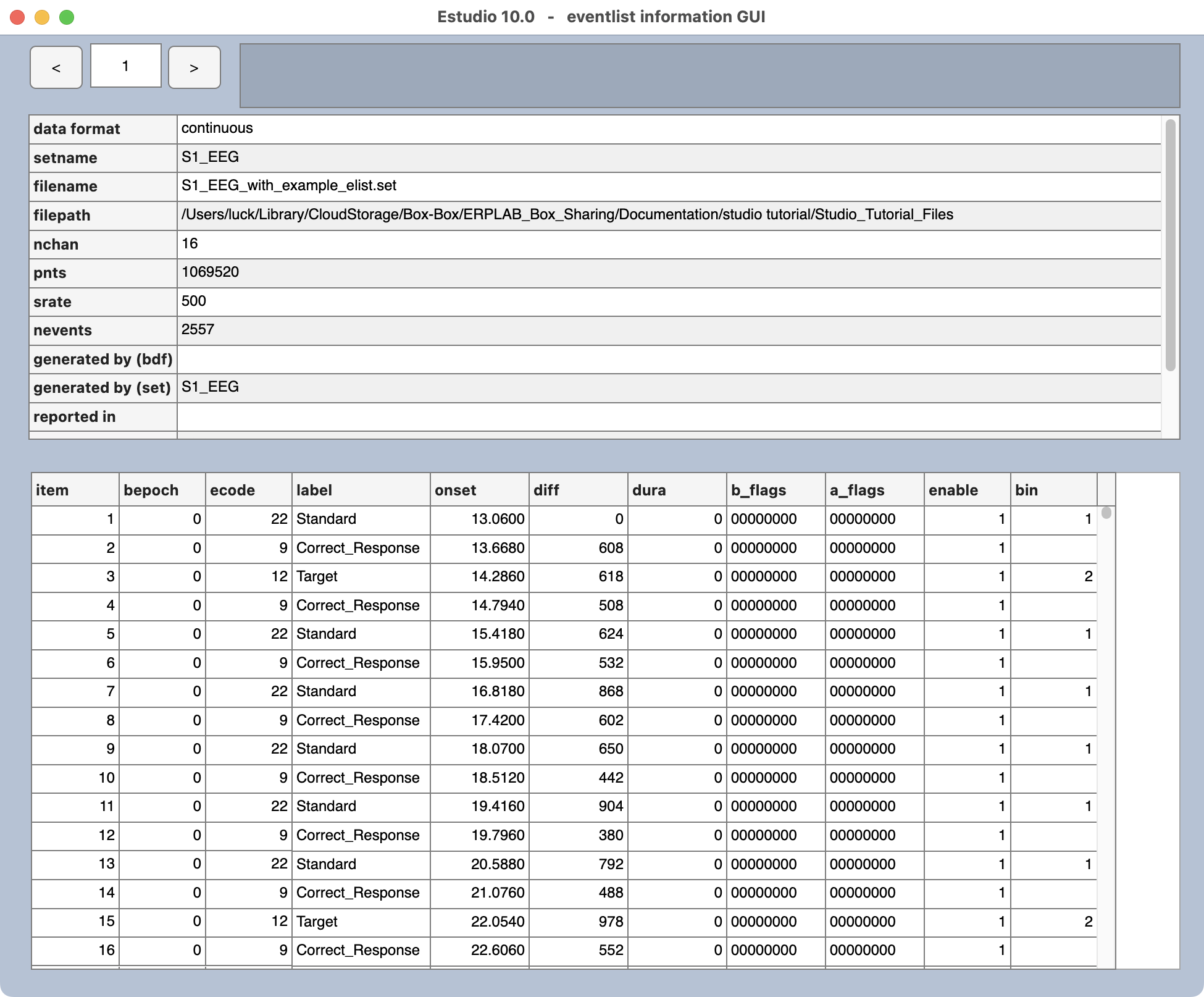Screen dimensions: 1204x997
Task: Click the nchan value 16
Action: point(190,243)
